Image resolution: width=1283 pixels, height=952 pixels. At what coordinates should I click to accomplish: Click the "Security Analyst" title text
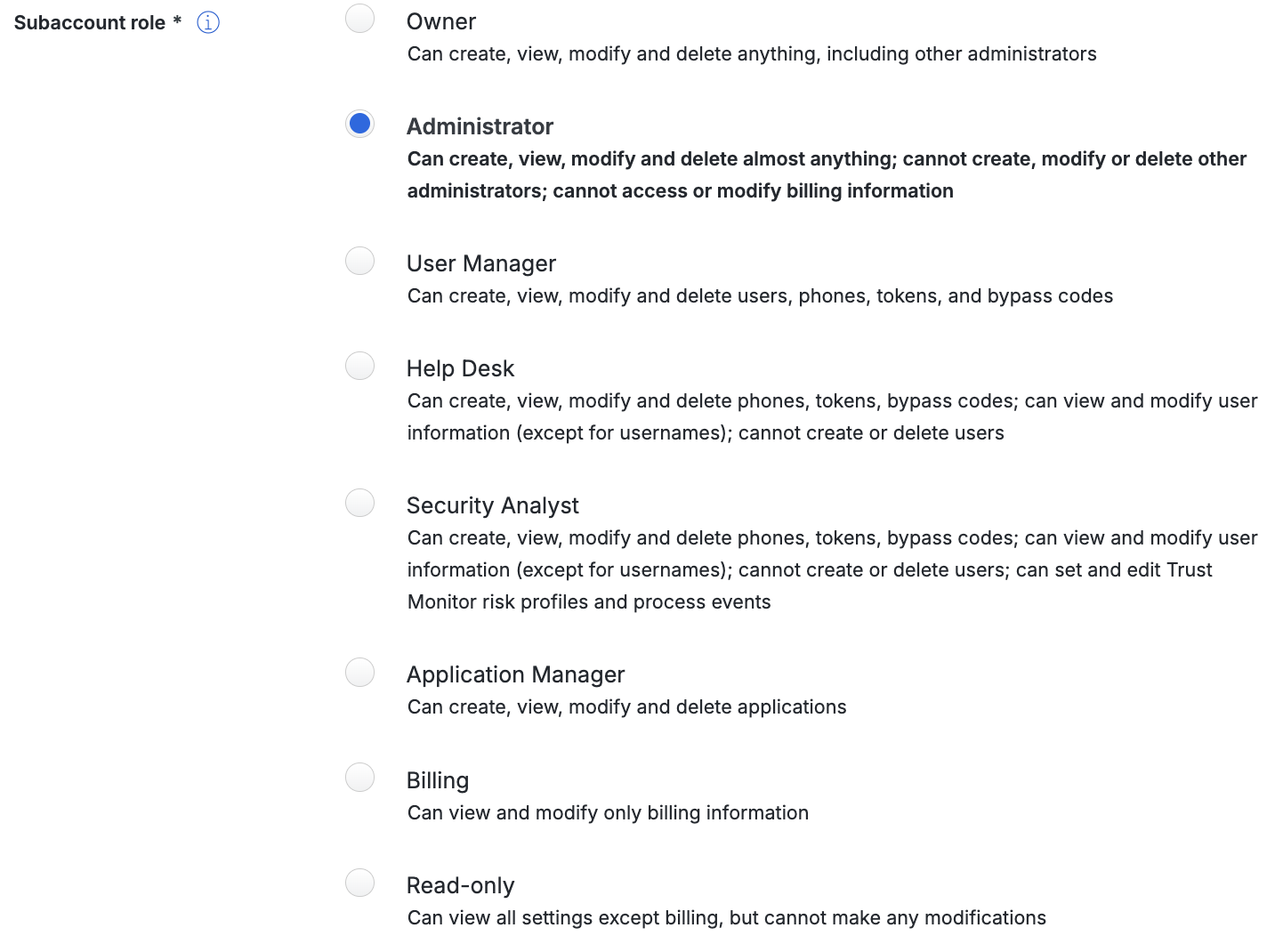pyautogui.click(x=492, y=505)
